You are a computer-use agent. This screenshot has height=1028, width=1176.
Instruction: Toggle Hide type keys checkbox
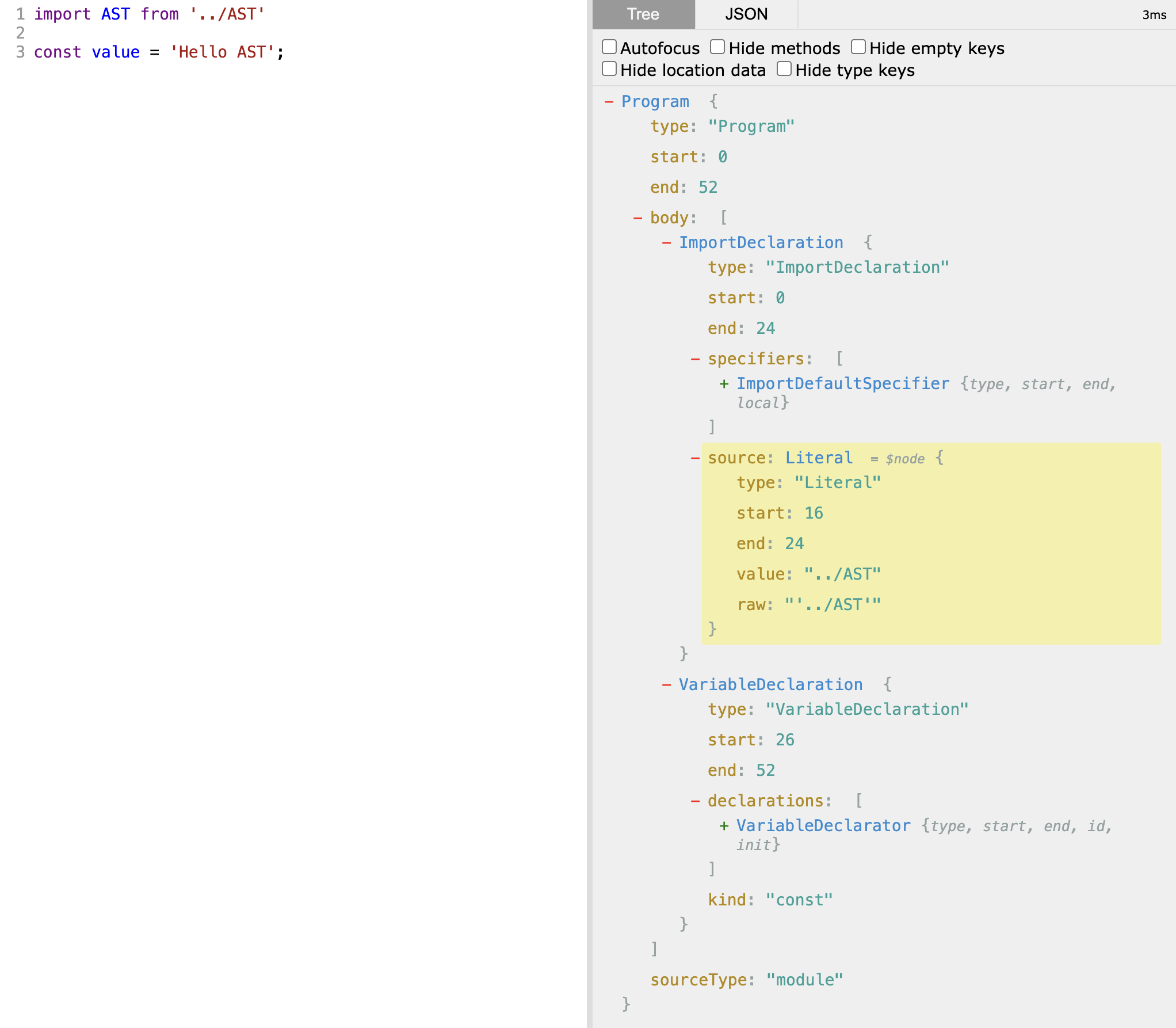[x=784, y=69]
